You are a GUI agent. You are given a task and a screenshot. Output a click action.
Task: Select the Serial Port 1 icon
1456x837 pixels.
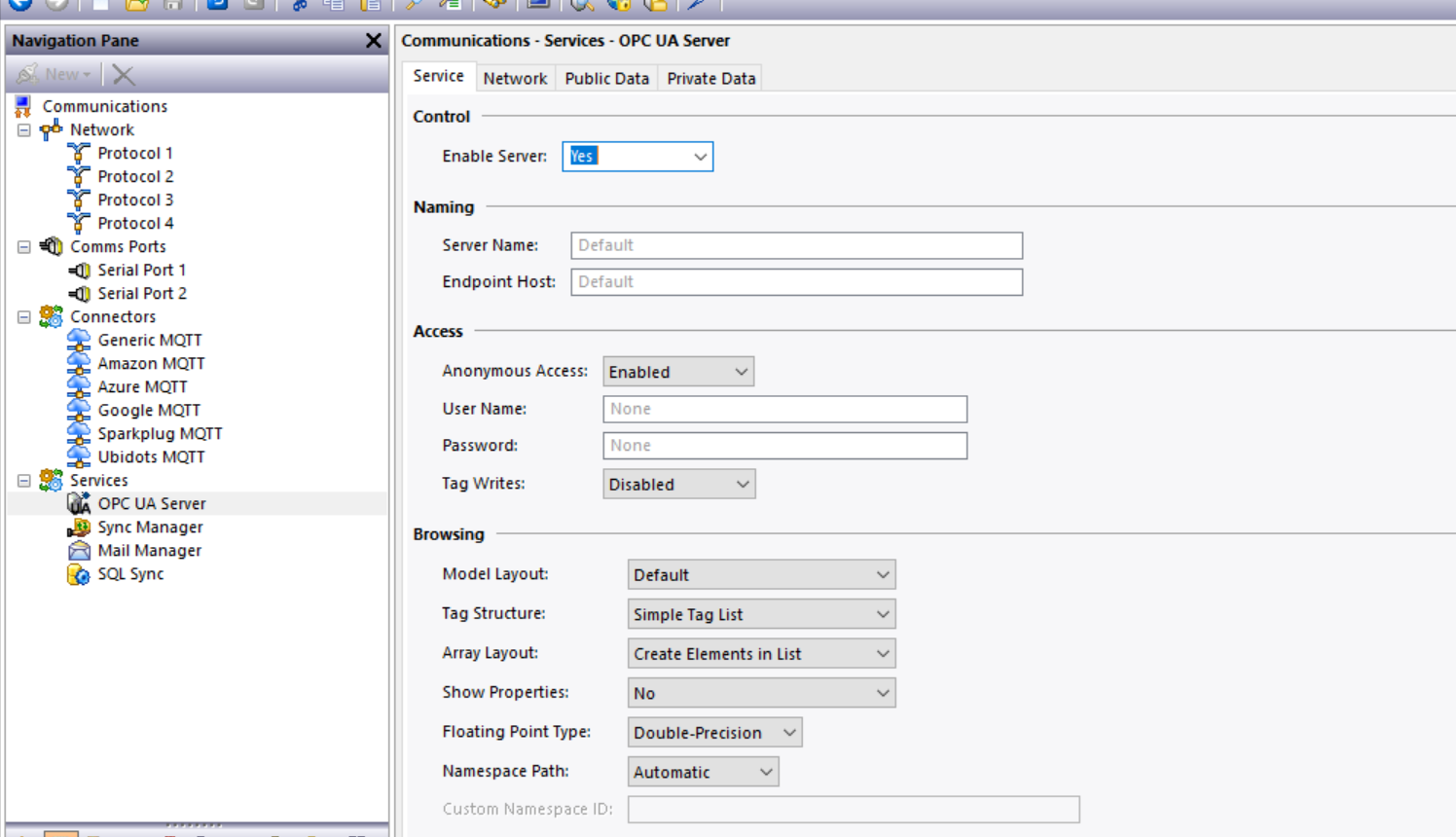[x=79, y=270]
